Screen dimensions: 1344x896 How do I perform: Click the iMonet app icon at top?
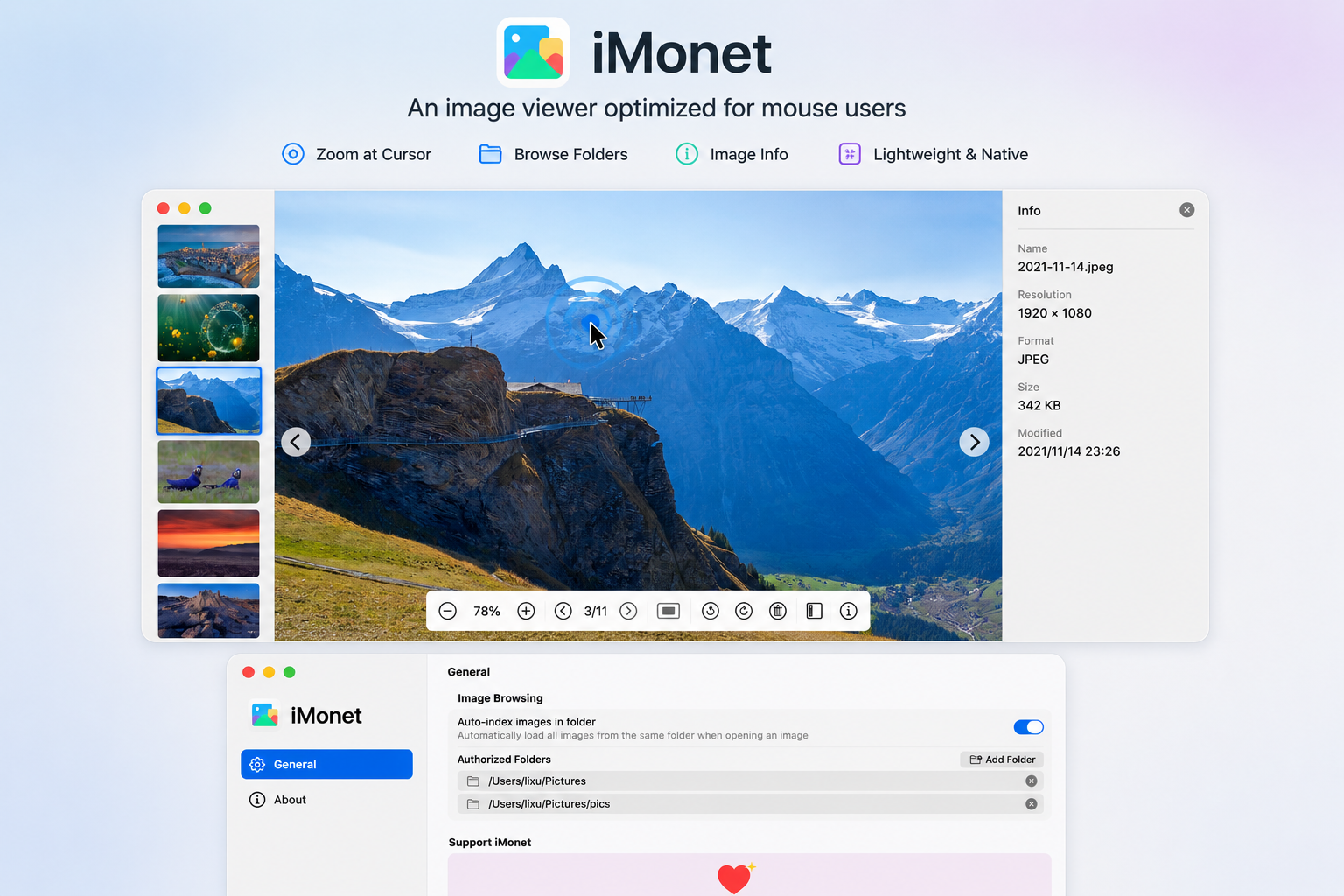(x=533, y=52)
